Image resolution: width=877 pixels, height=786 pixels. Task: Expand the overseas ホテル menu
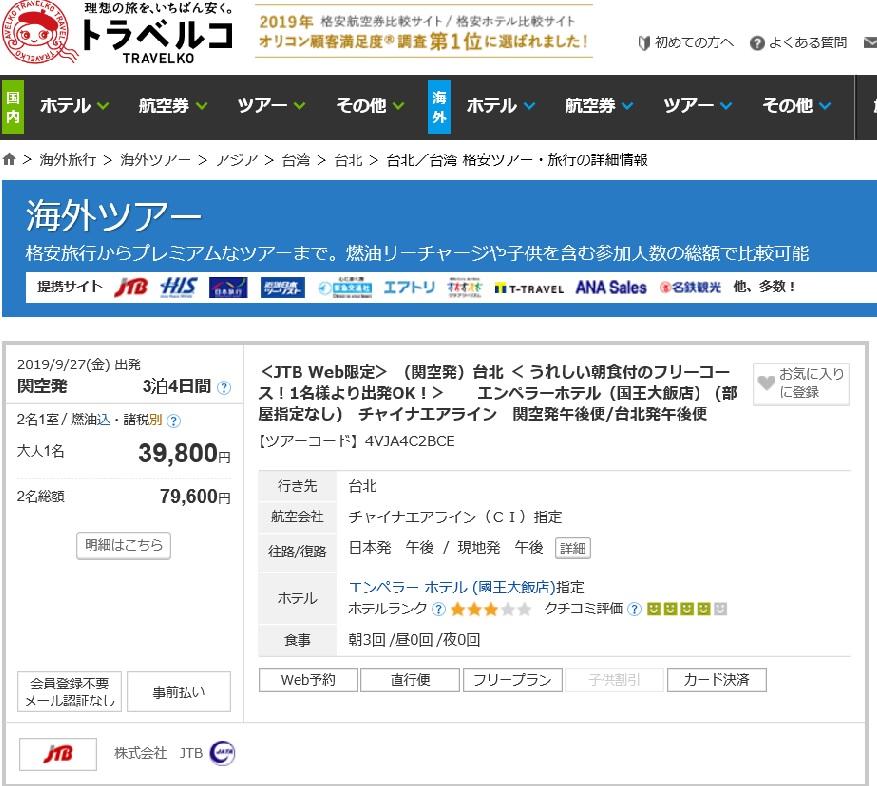pyautogui.click(x=501, y=106)
